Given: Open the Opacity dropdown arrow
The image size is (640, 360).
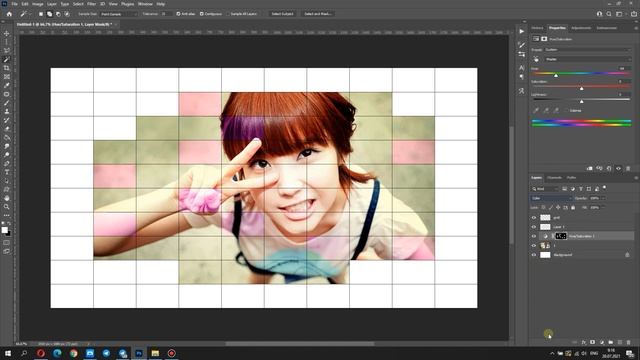Looking at the screenshot, I should (604, 198).
